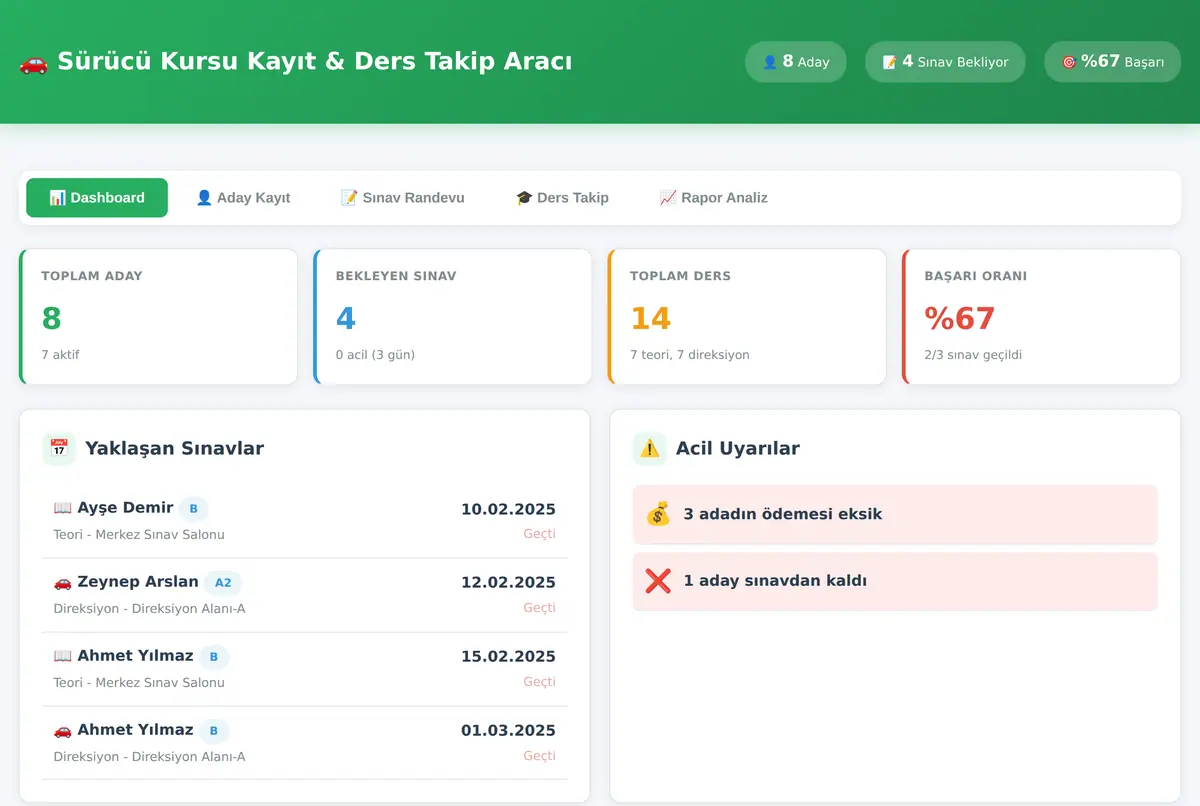This screenshot has width=1200, height=806.
Task: Open the Bekleyen Sınav stat card
Action: (452, 317)
